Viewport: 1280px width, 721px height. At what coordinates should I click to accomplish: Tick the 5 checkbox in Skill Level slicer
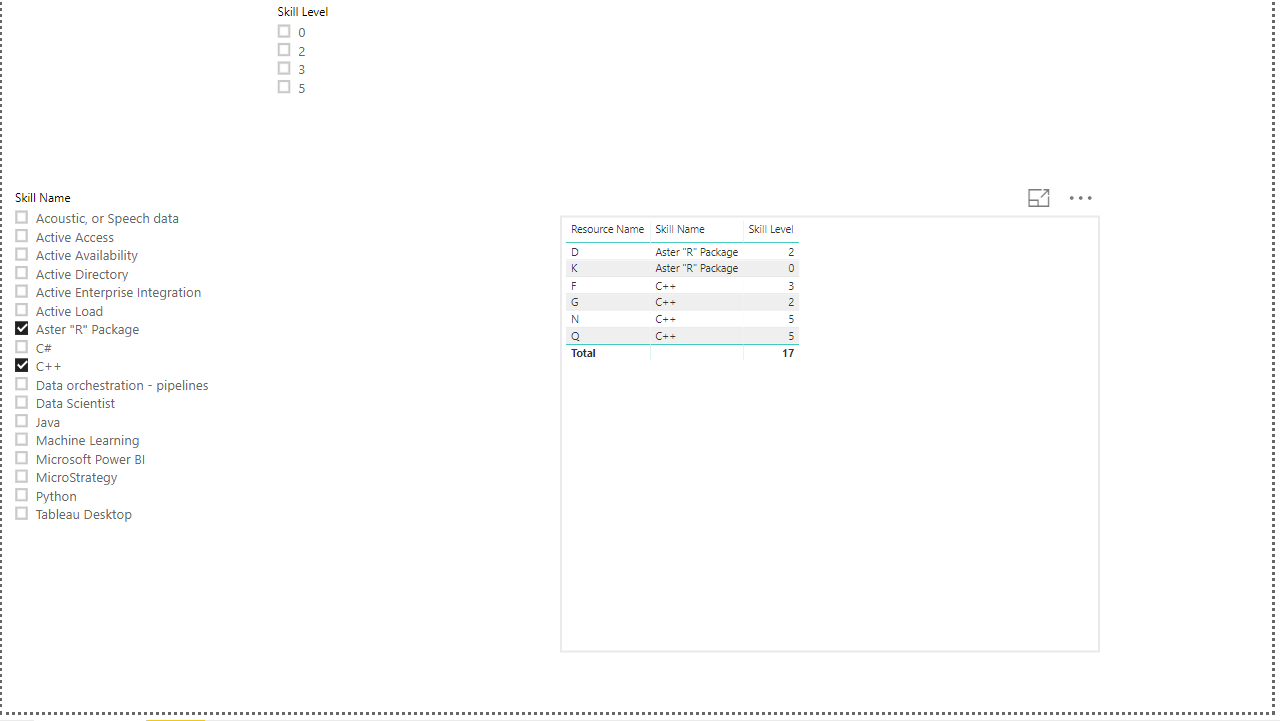point(284,87)
